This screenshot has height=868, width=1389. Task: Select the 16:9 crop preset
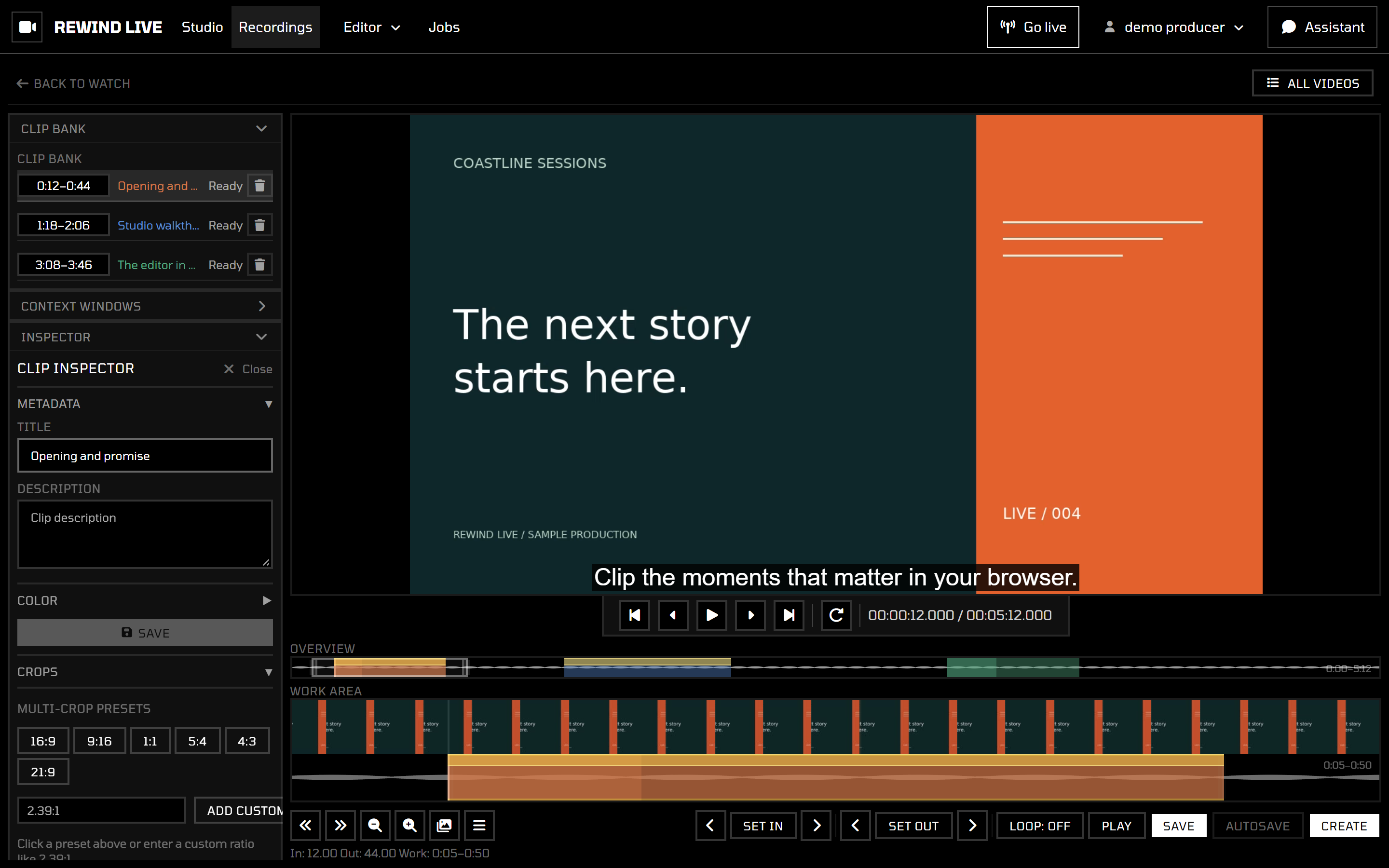click(x=43, y=741)
